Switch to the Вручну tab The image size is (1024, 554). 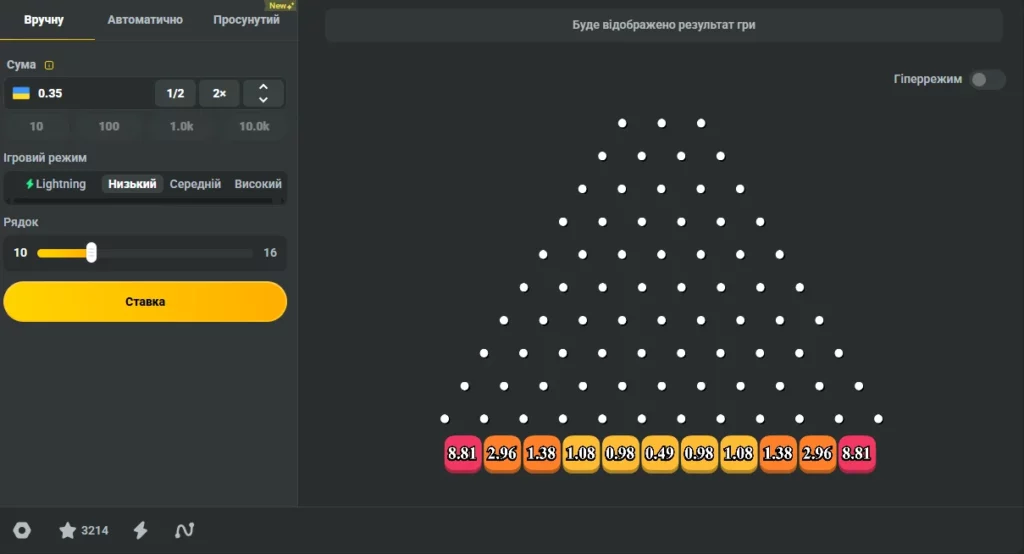pos(44,20)
